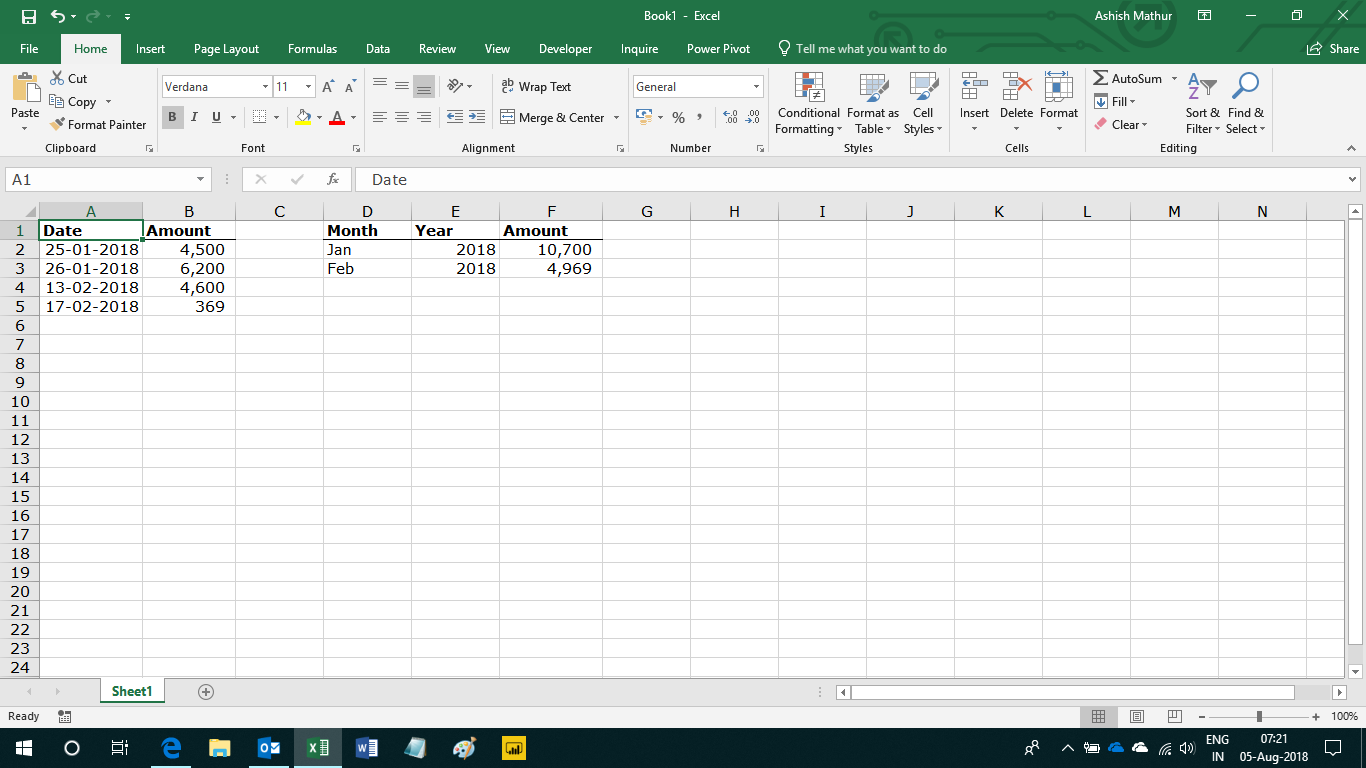This screenshot has height=768, width=1366.
Task: Switch to Page Break Preview icon
Action: [1175, 716]
